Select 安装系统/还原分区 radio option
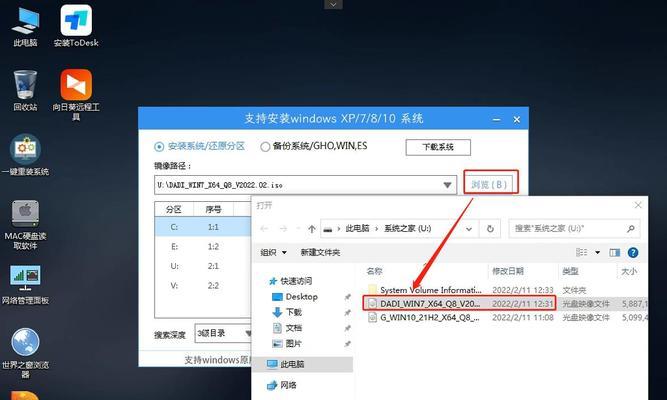This screenshot has height=400, width=667. pos(199,146)
